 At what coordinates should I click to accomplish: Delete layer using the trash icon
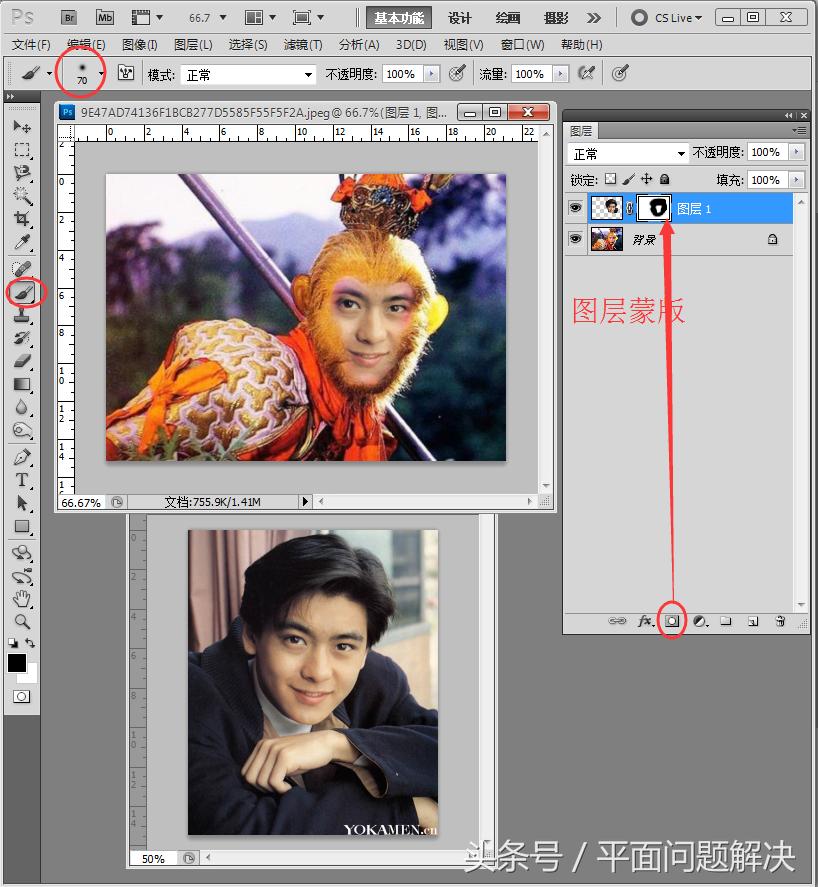click(x=780, y=621)
